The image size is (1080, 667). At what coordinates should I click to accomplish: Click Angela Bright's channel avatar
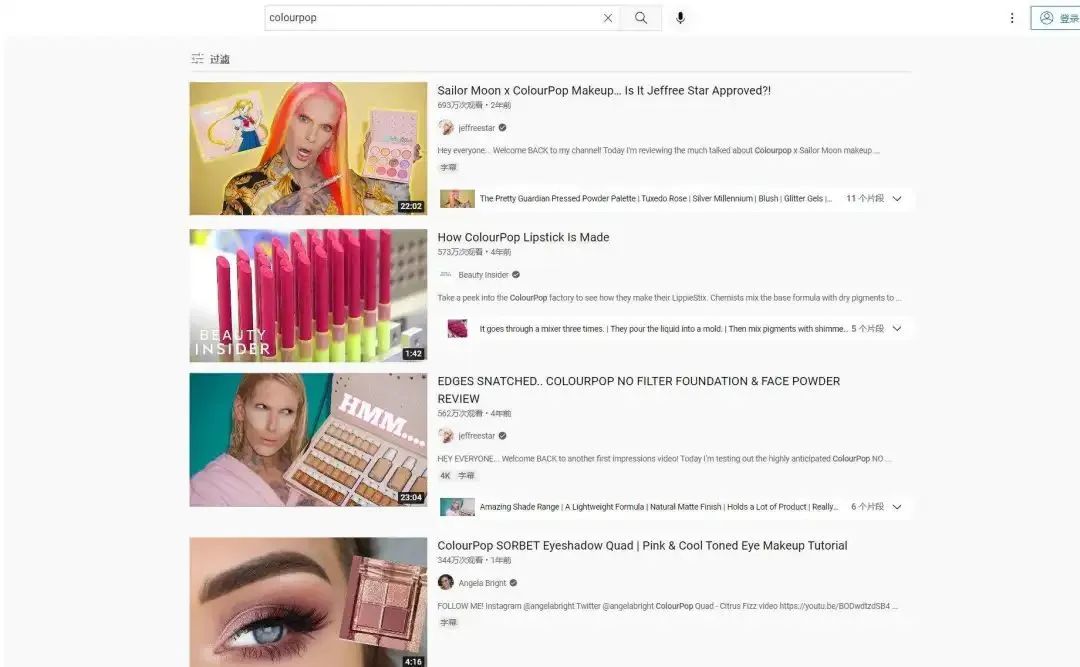(446, 583)
